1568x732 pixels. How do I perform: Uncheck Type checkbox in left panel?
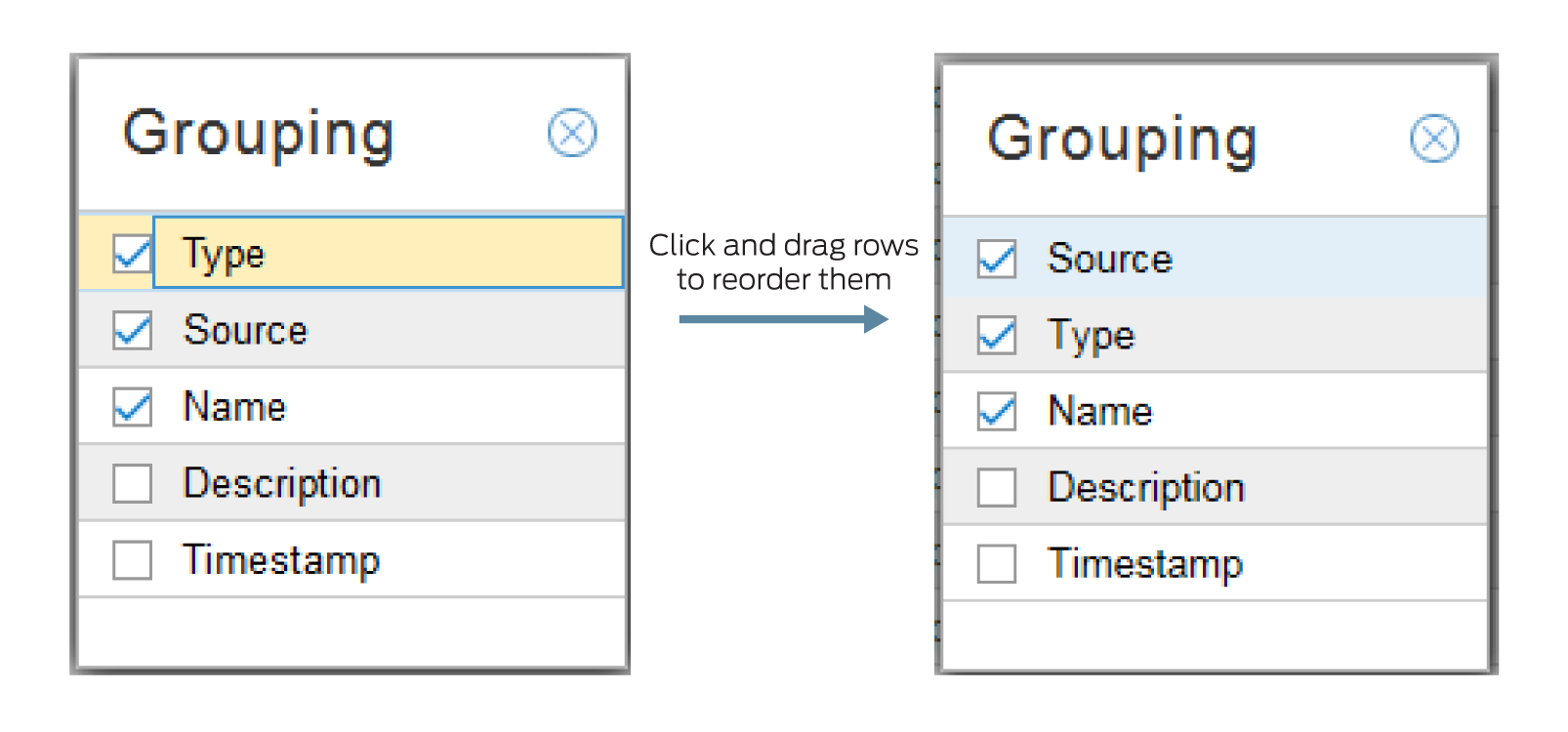point(132,254)
